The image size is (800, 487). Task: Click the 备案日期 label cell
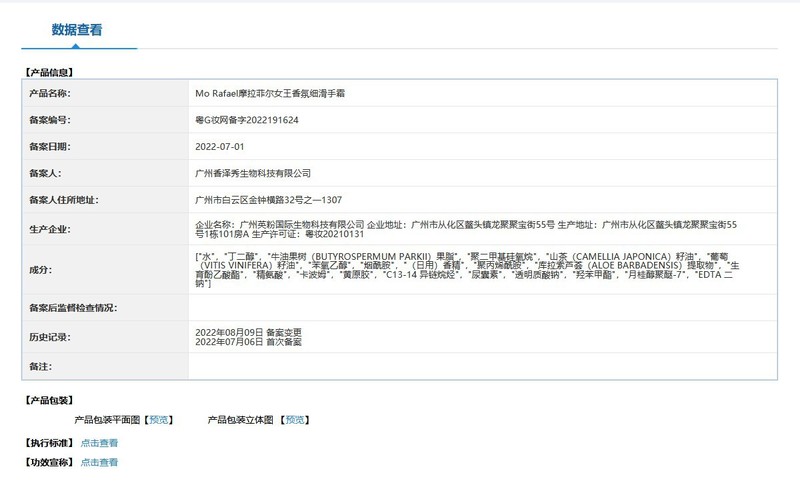105,146
